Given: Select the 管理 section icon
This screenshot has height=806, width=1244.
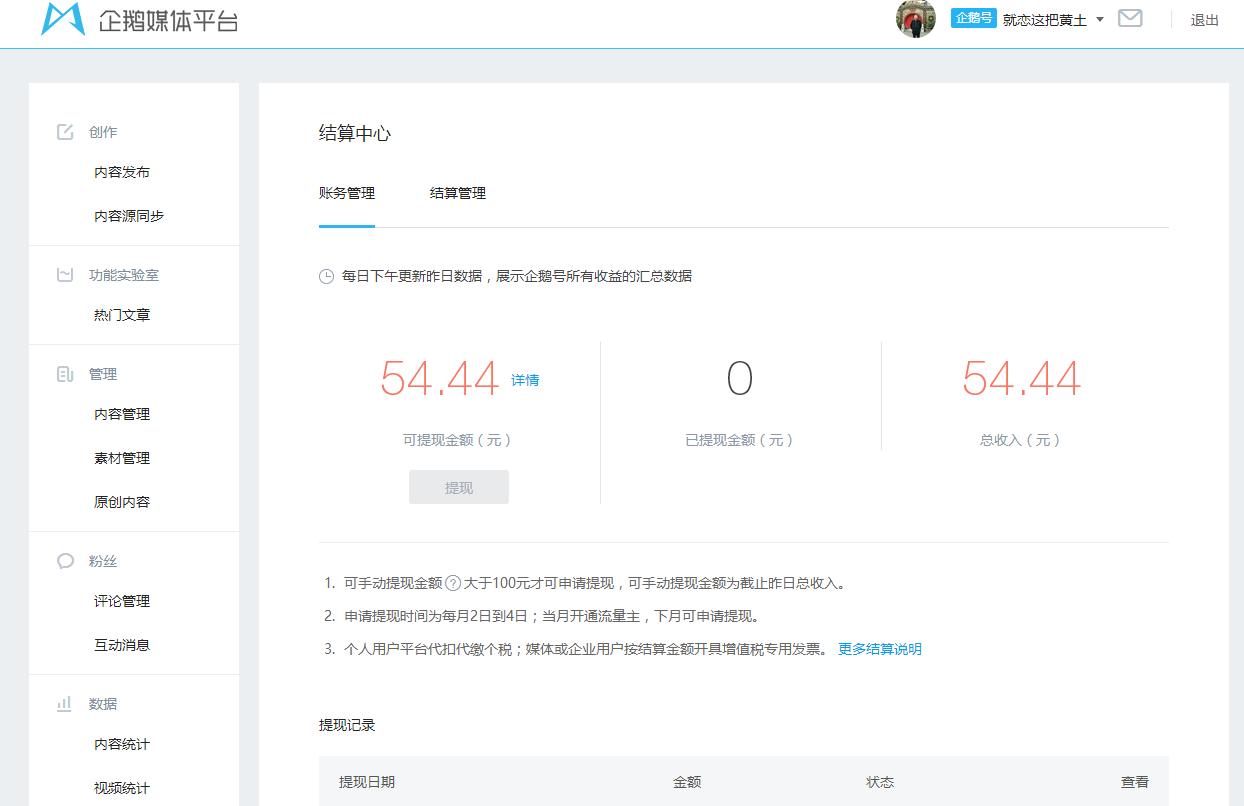Looking at the screenshot, I should coord(64,373).
